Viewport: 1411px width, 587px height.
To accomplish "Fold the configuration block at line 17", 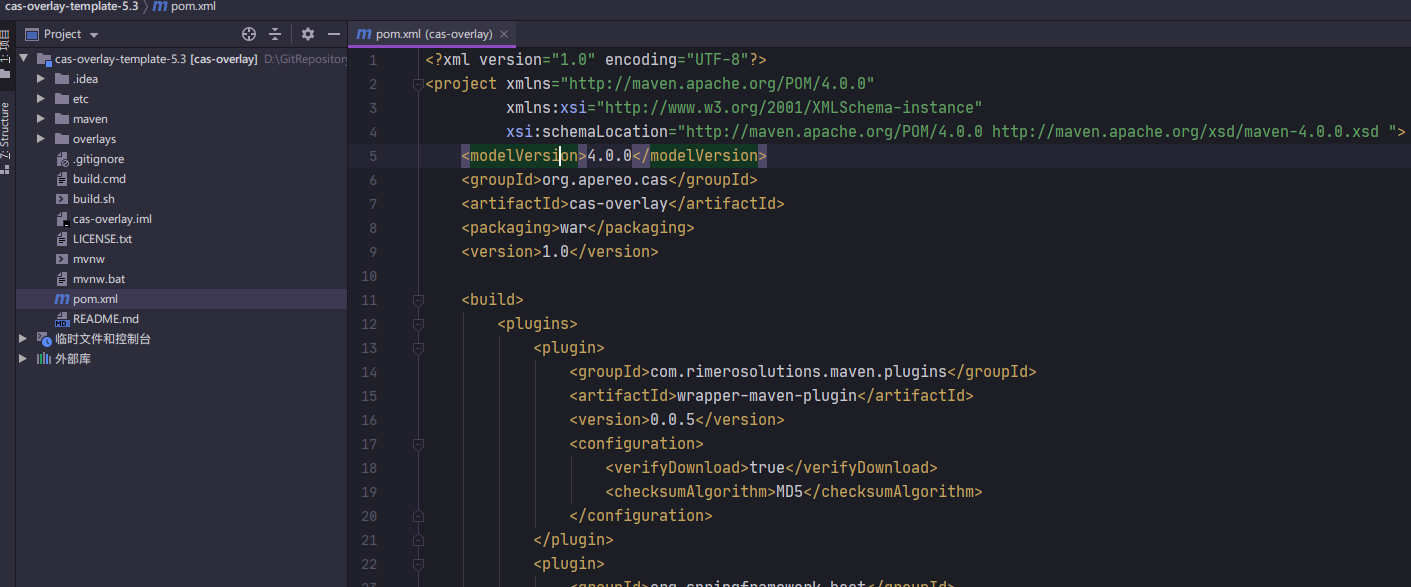I will click(x=418, y=444).
